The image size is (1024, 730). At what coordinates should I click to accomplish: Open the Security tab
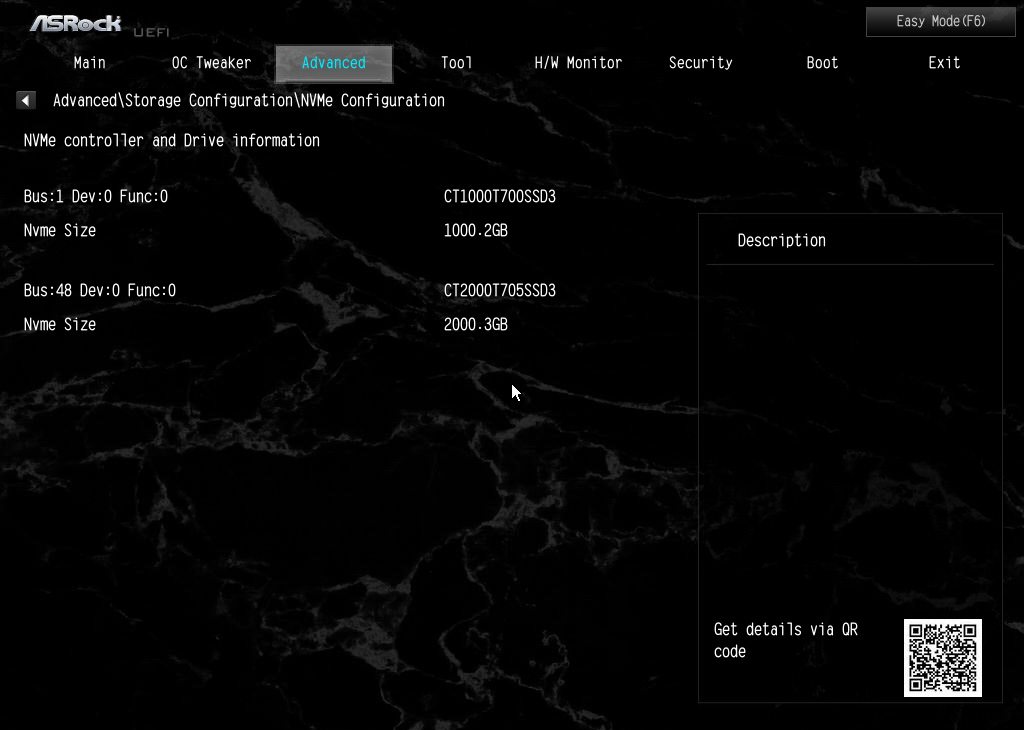point(700,63)
